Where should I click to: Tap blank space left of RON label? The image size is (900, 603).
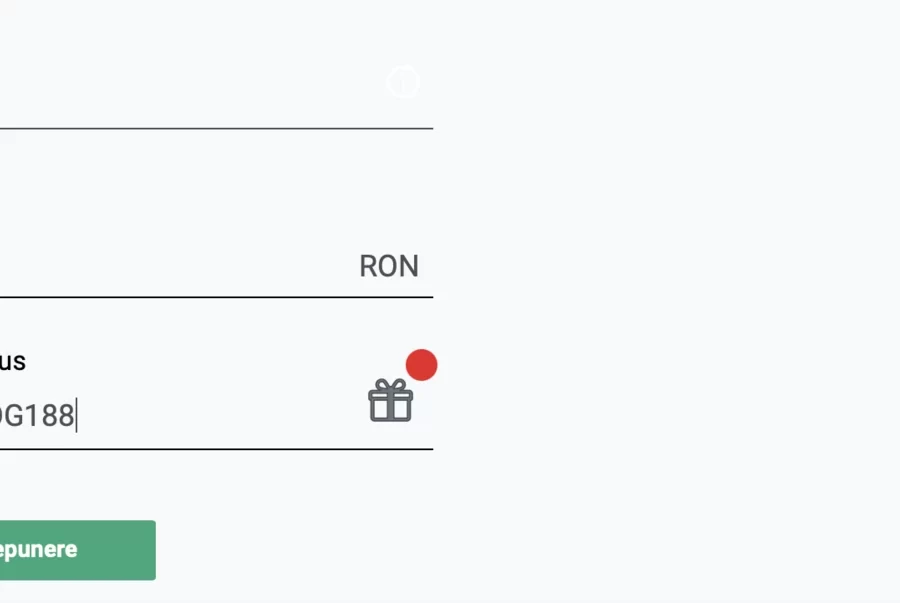(178, 266)
